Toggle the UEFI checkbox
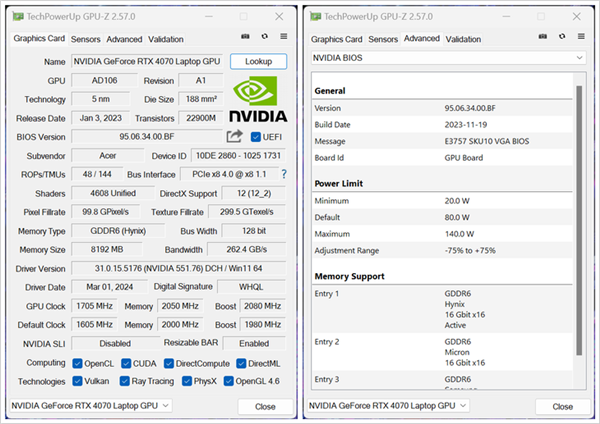 coord(256,136)
